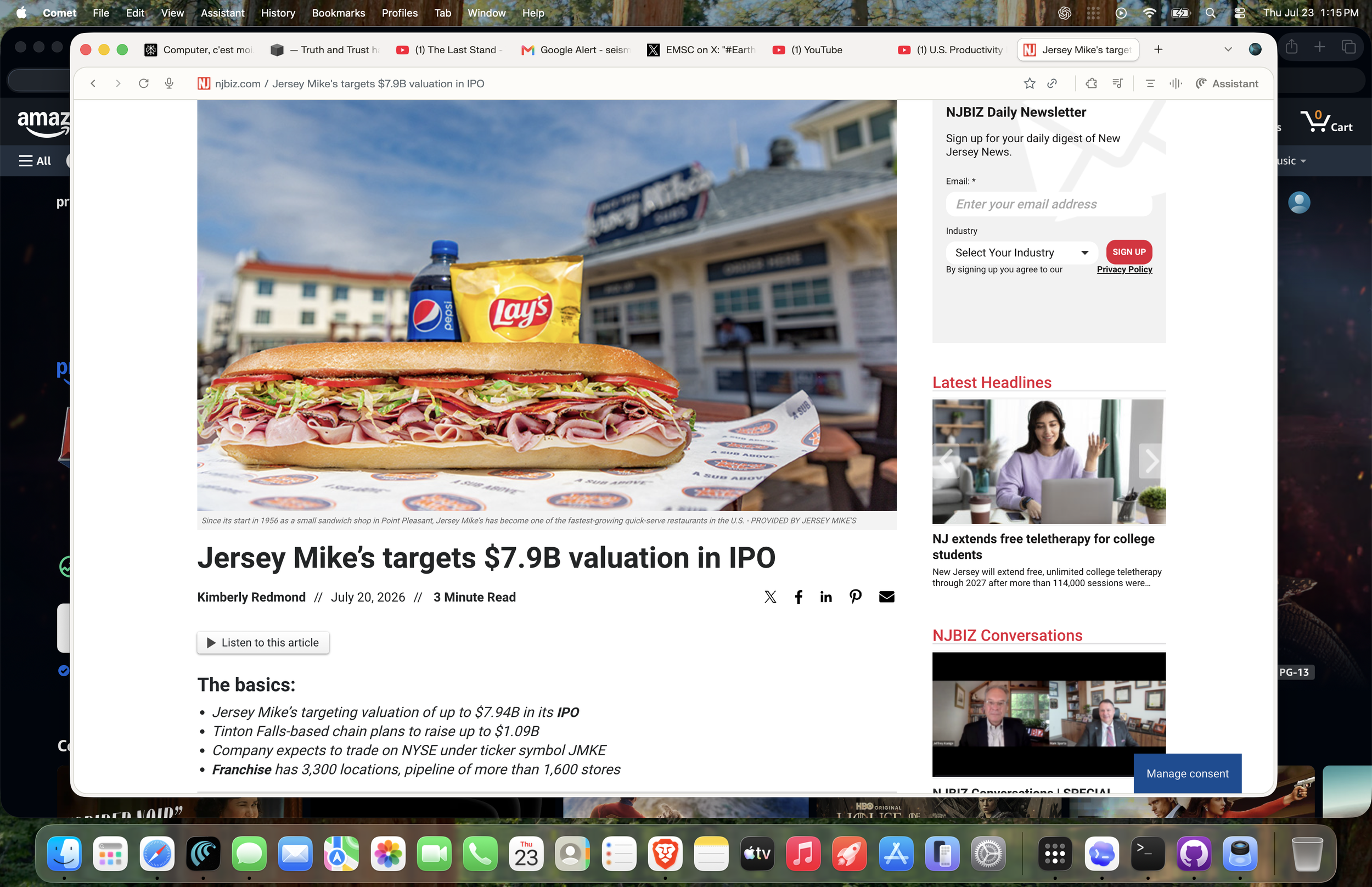Screen dimensions: 1372x887
Task: Open Control Center in the menu bar
Action: pos(1240,13)
